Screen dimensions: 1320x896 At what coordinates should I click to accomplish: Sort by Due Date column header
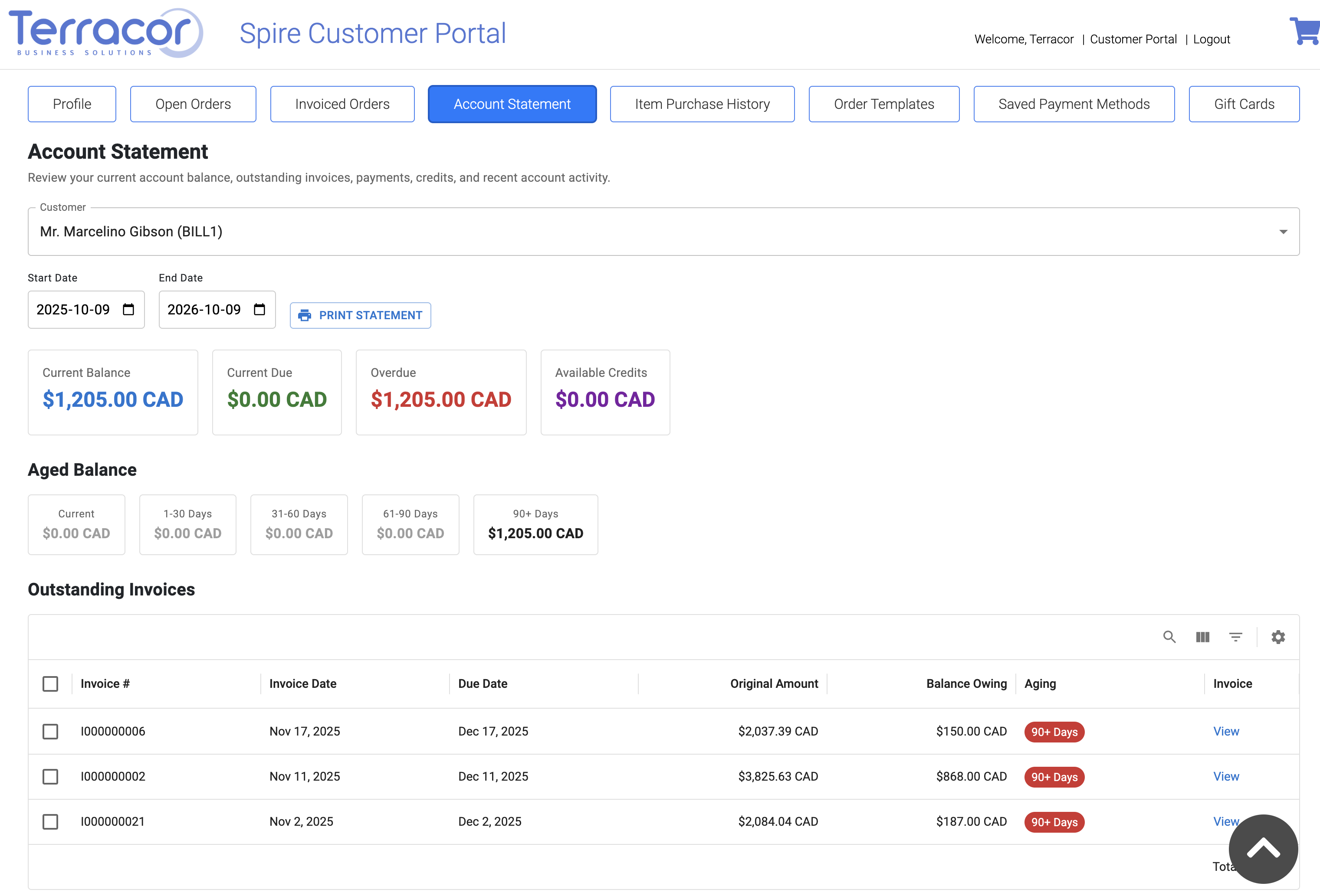pos(483,683)
